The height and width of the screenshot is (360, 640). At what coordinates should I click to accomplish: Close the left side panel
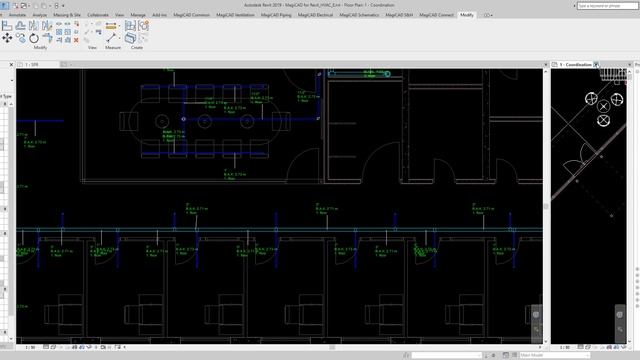coord(11,64)
